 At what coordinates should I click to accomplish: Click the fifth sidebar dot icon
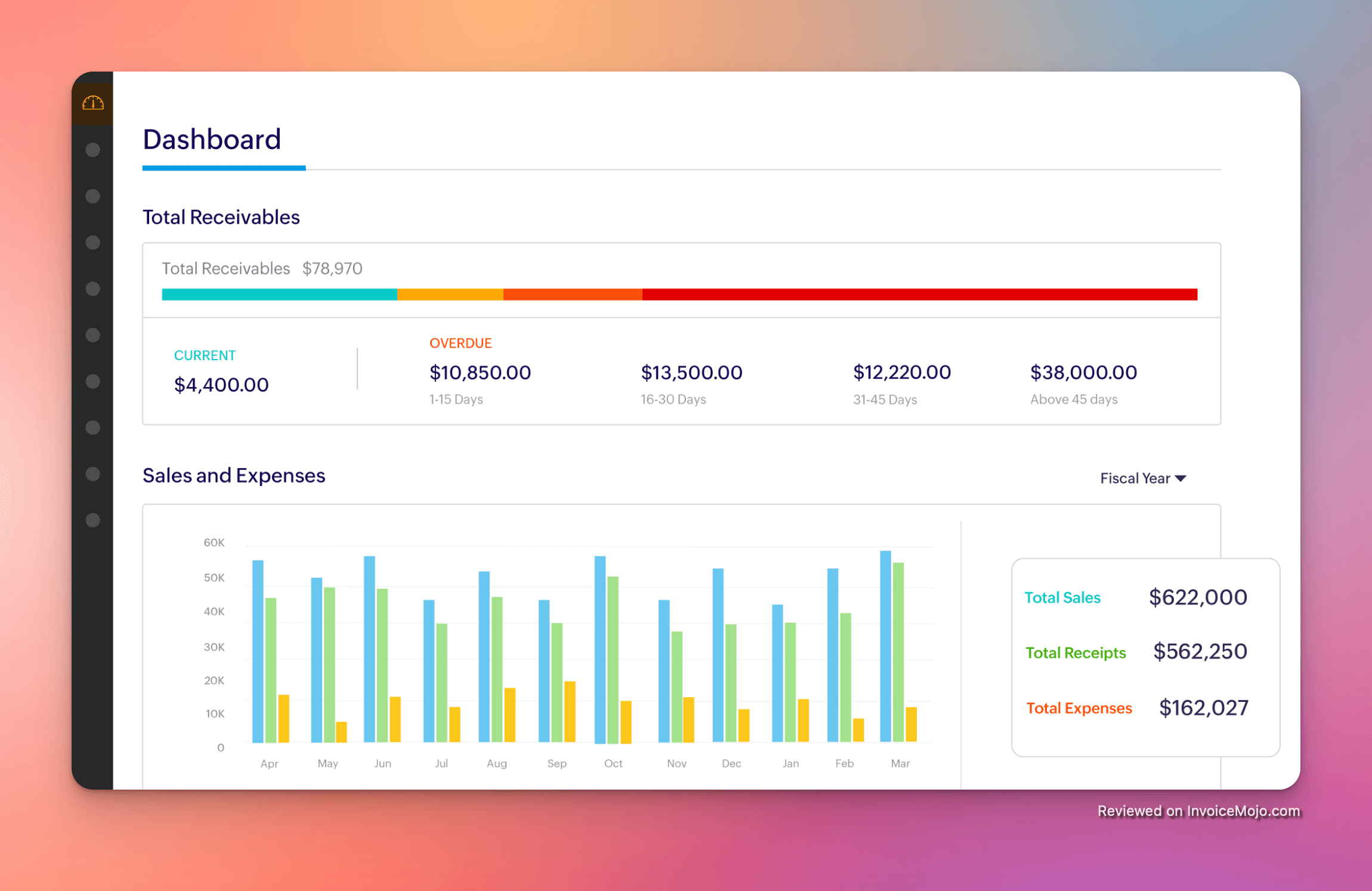click(x=93, y=335)
